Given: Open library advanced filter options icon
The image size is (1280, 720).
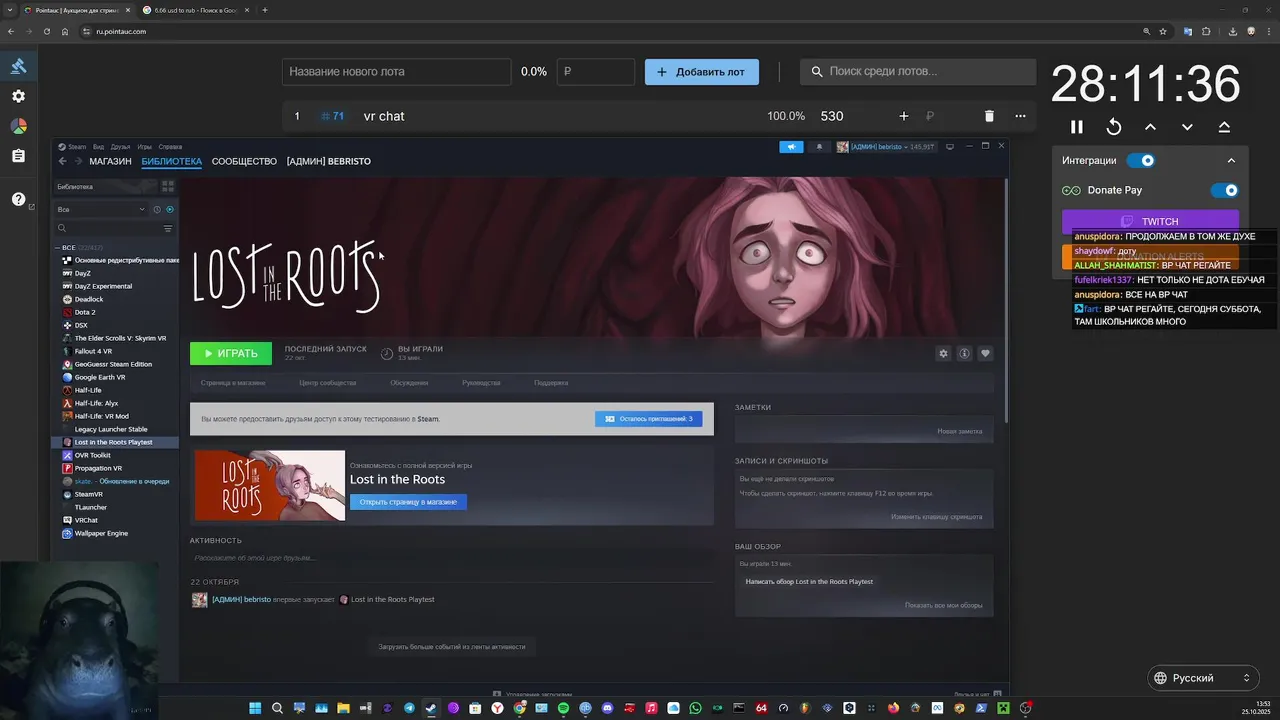Looking at the screenshot, I should pos(168,229).
